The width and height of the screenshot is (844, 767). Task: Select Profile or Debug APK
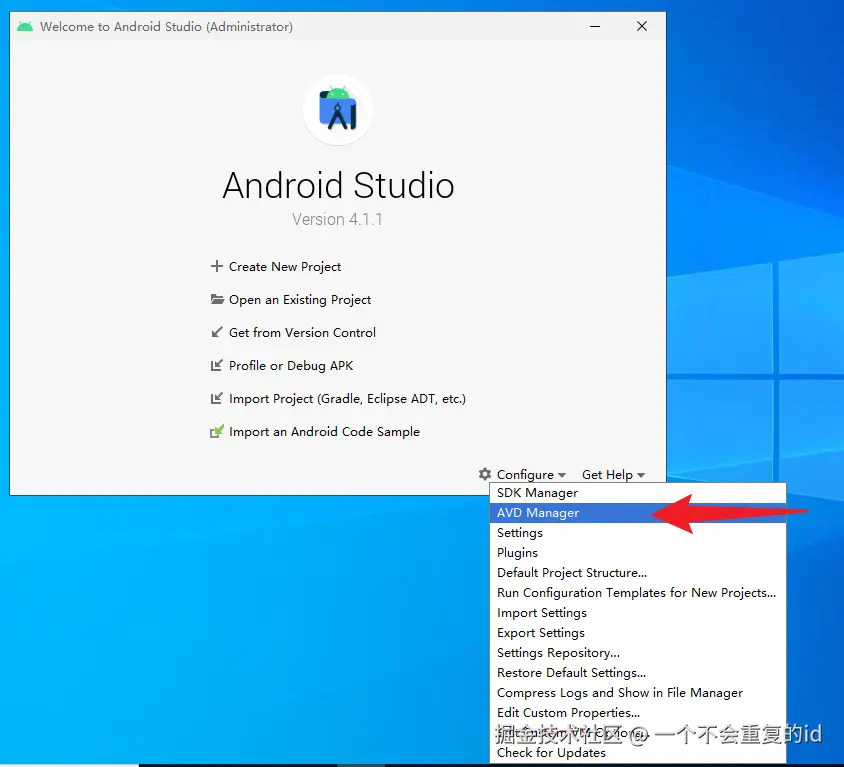(291, 365)
